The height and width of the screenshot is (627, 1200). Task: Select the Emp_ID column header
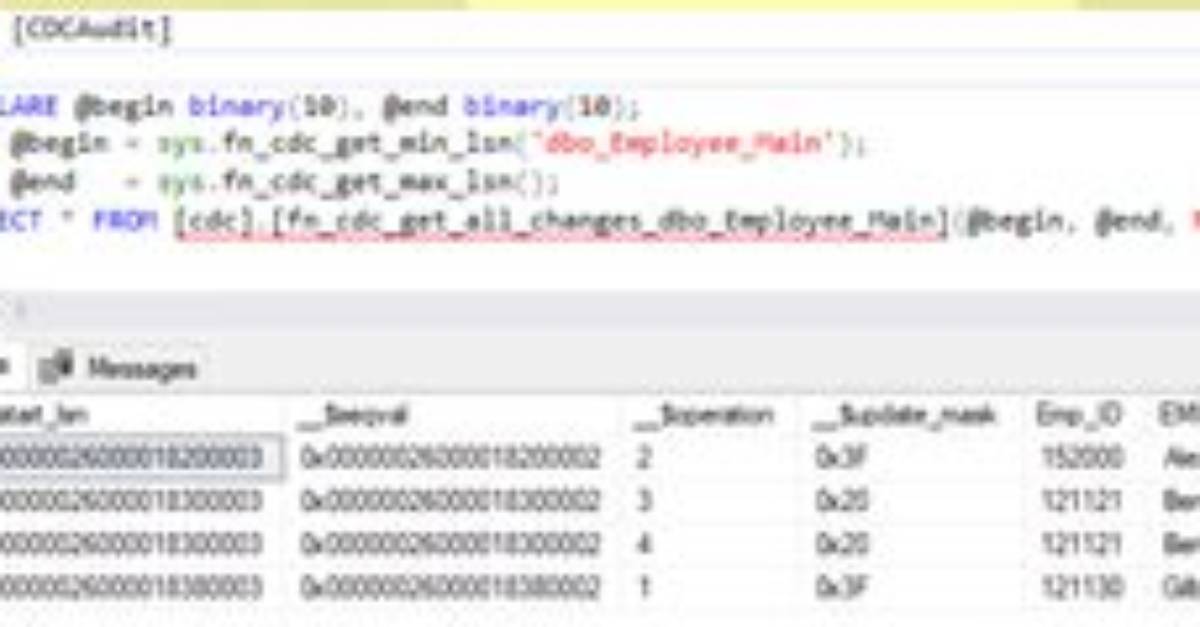[1079, 415]
